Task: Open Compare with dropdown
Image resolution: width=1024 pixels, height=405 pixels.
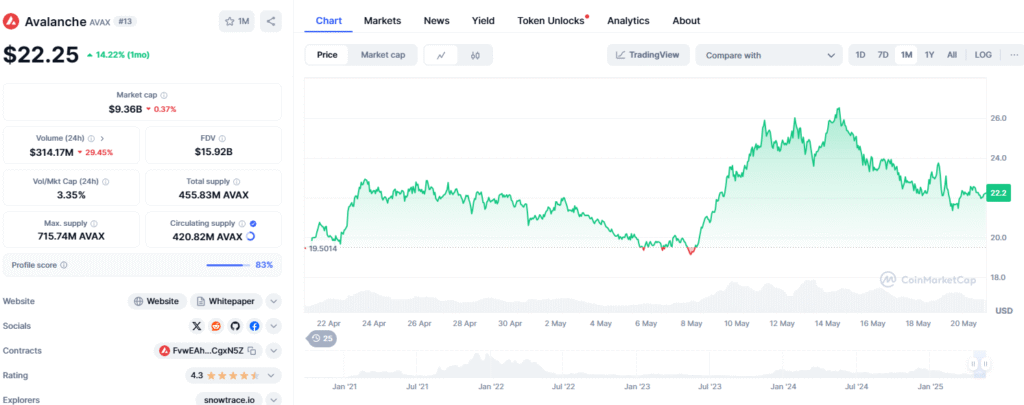Action: (769, 56)
